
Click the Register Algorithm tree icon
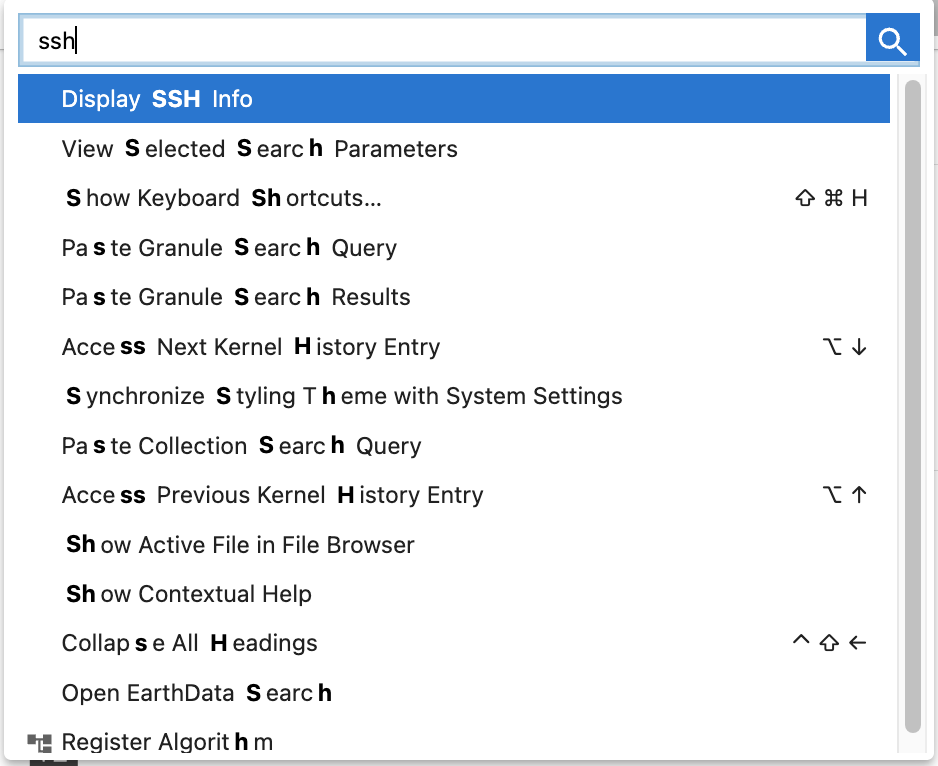point(39,743)
